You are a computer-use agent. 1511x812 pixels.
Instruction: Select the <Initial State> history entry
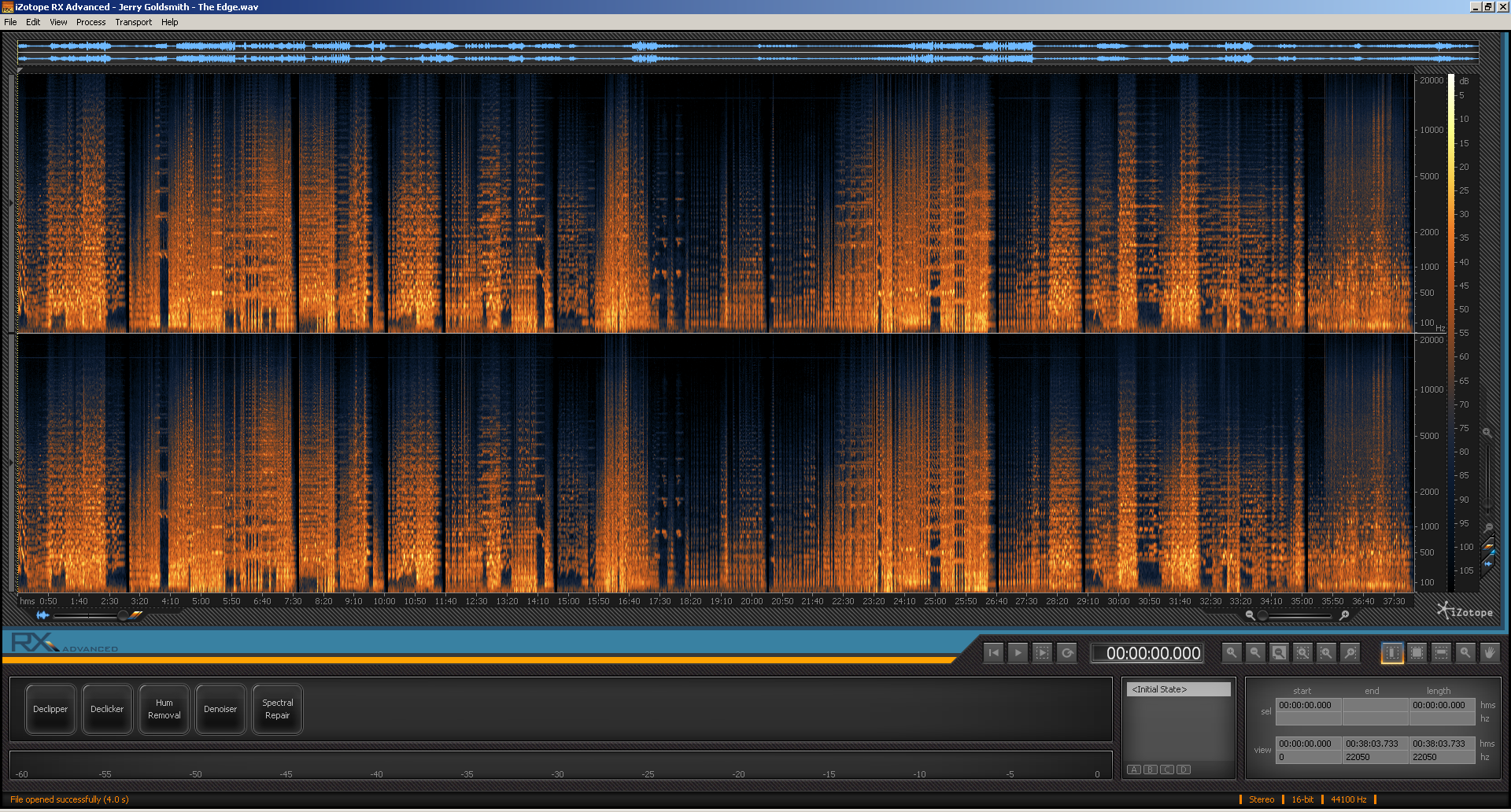point(1178,689)
